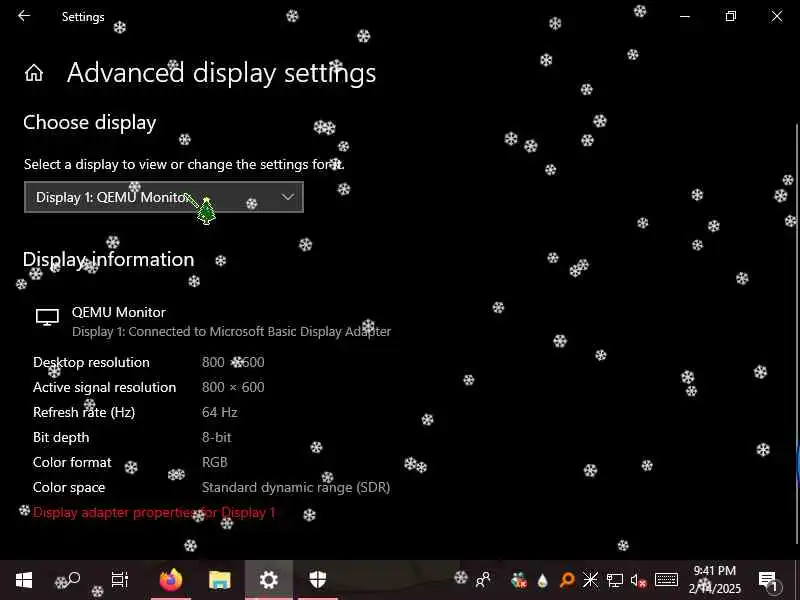
Task: Click the white starburst tray icon
Action: click(590, 580)
